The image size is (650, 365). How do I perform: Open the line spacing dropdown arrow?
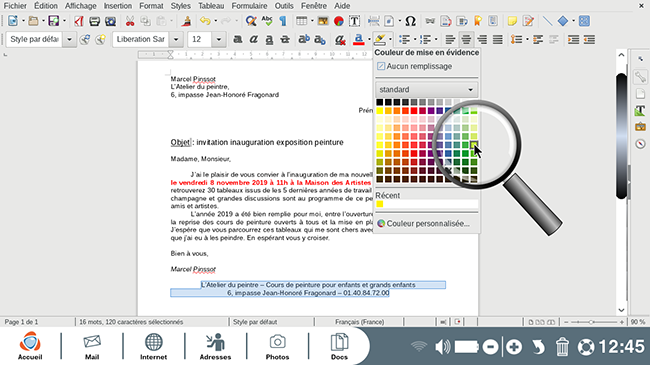click(x=527, y=39)
